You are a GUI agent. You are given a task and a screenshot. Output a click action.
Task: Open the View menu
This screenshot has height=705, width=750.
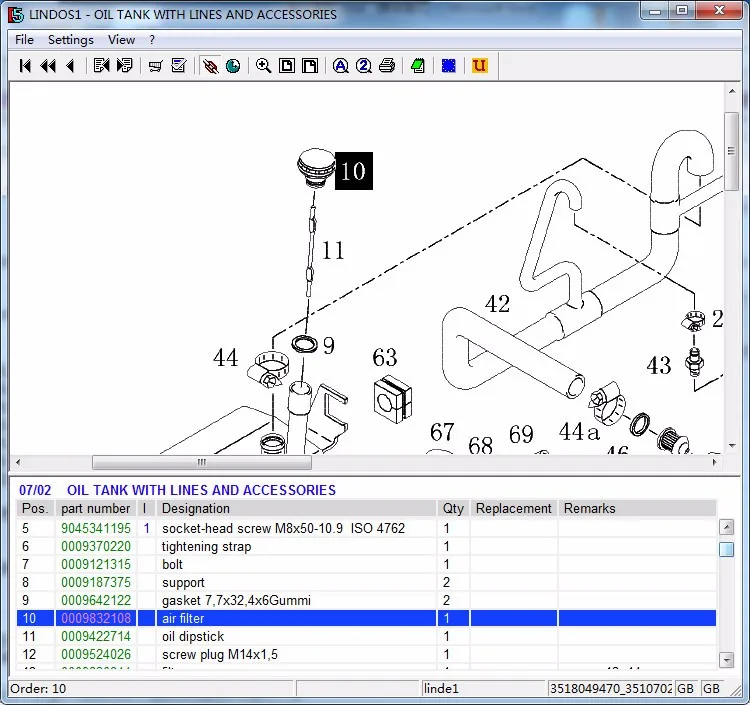[x=121, y=40]
